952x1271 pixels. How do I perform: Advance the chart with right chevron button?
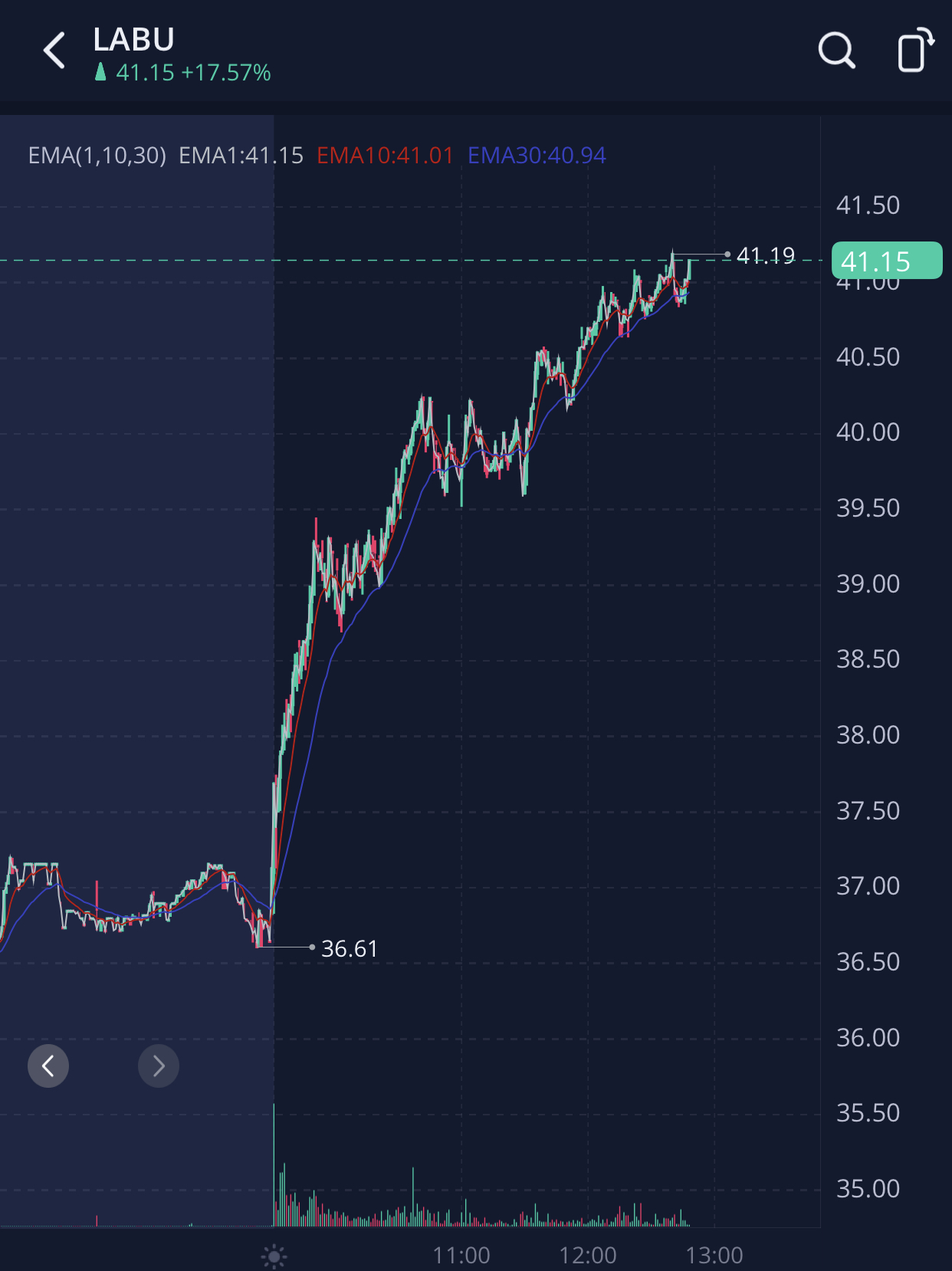click(x=159, y=1066)
